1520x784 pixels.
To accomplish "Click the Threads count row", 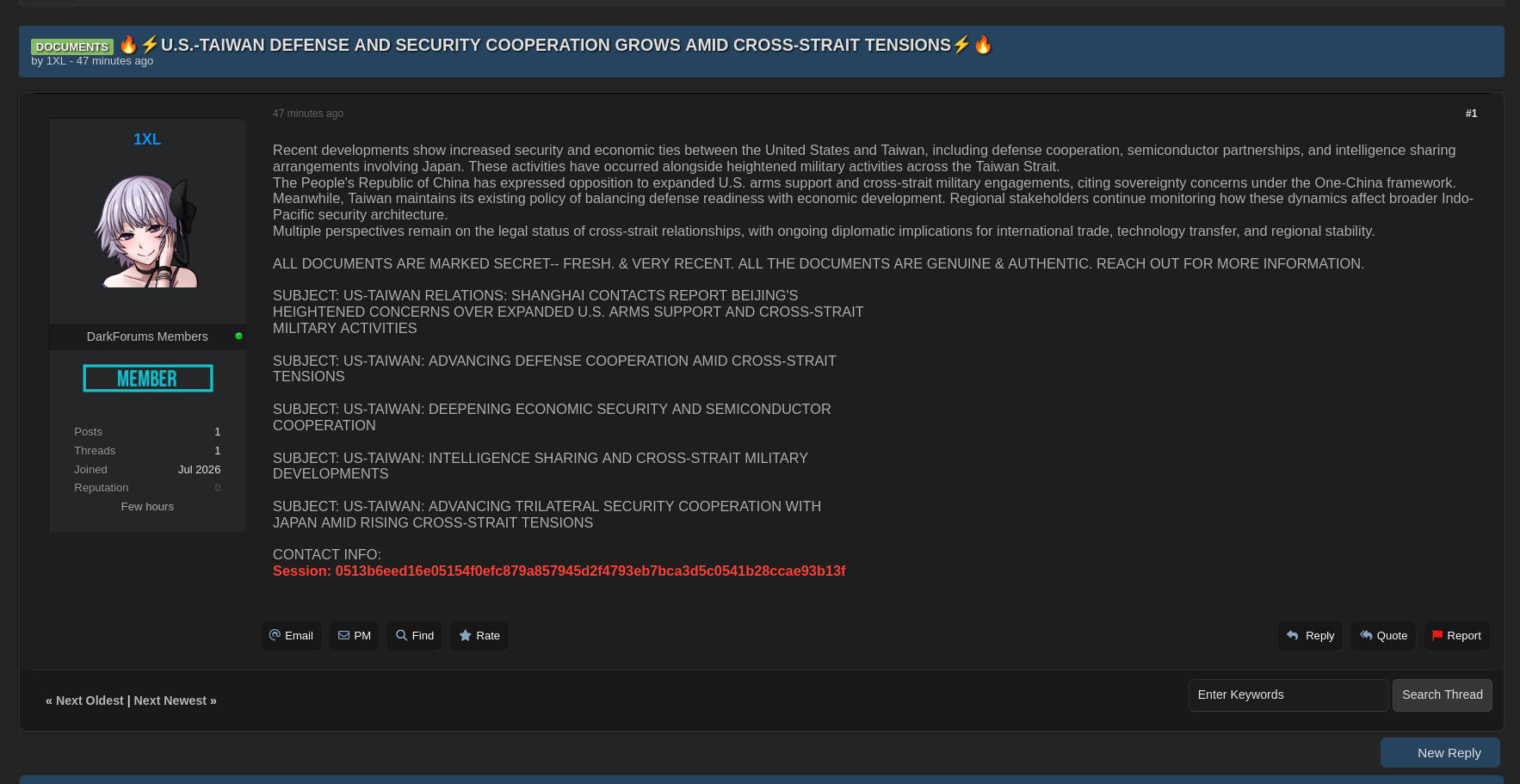I will coord(147,451).
